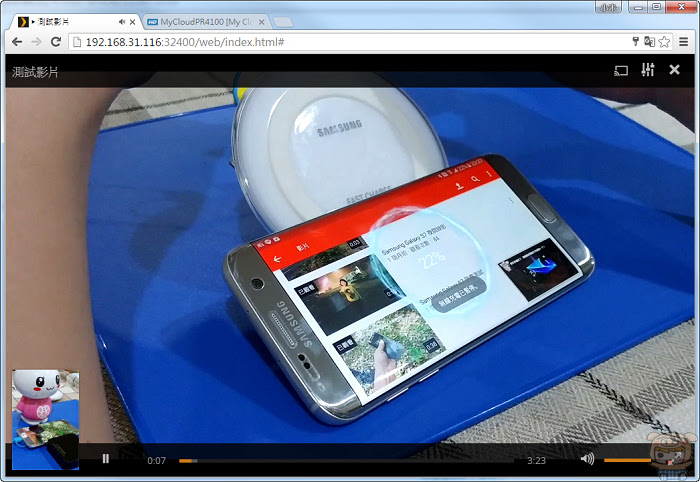700x482 pixels.
Task: Mute audio with the speaker icon
Action: tap(588, 459)
